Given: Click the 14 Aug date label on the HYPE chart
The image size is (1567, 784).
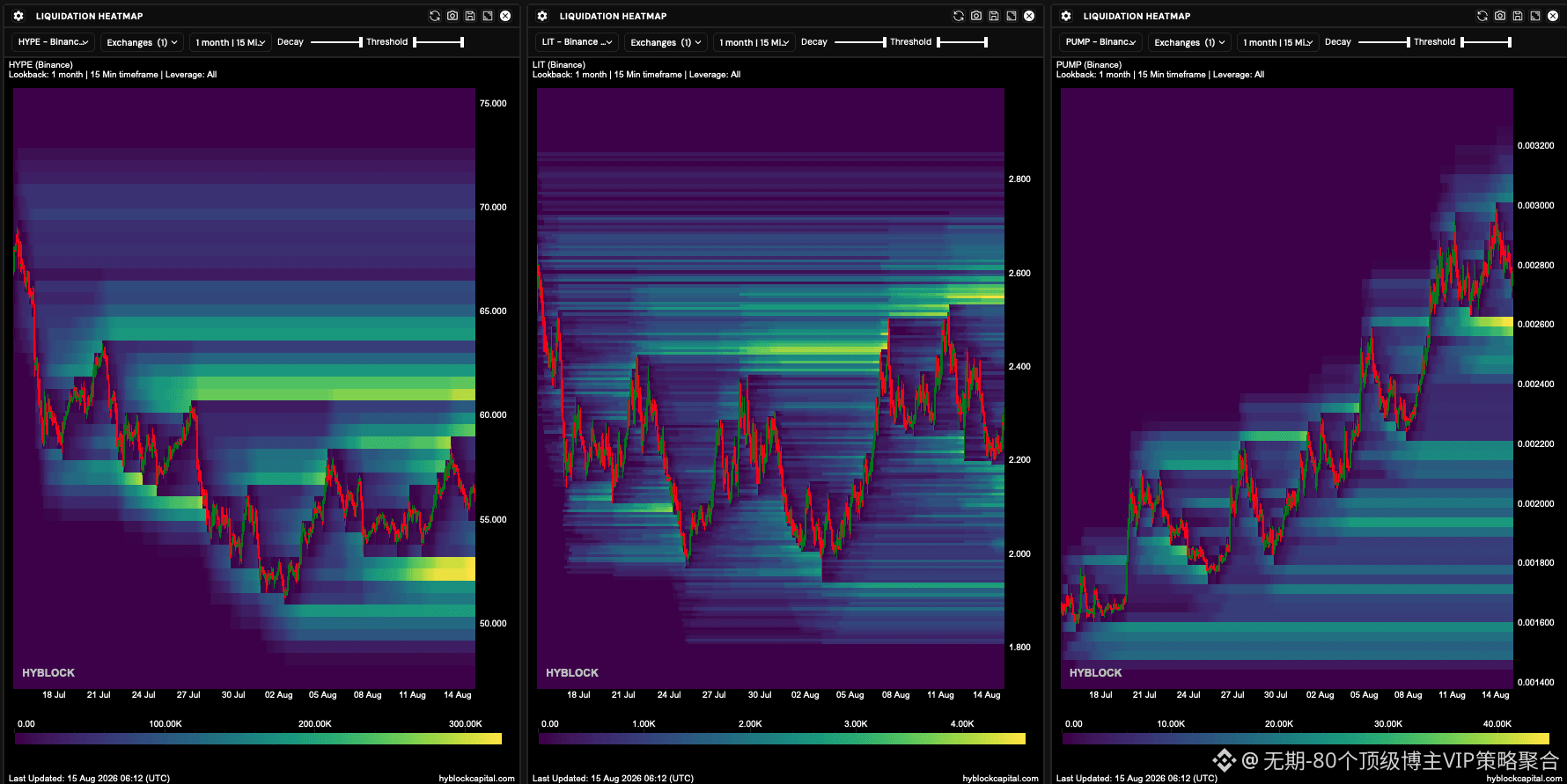Looking at the screenshot, I should (458, 695).
